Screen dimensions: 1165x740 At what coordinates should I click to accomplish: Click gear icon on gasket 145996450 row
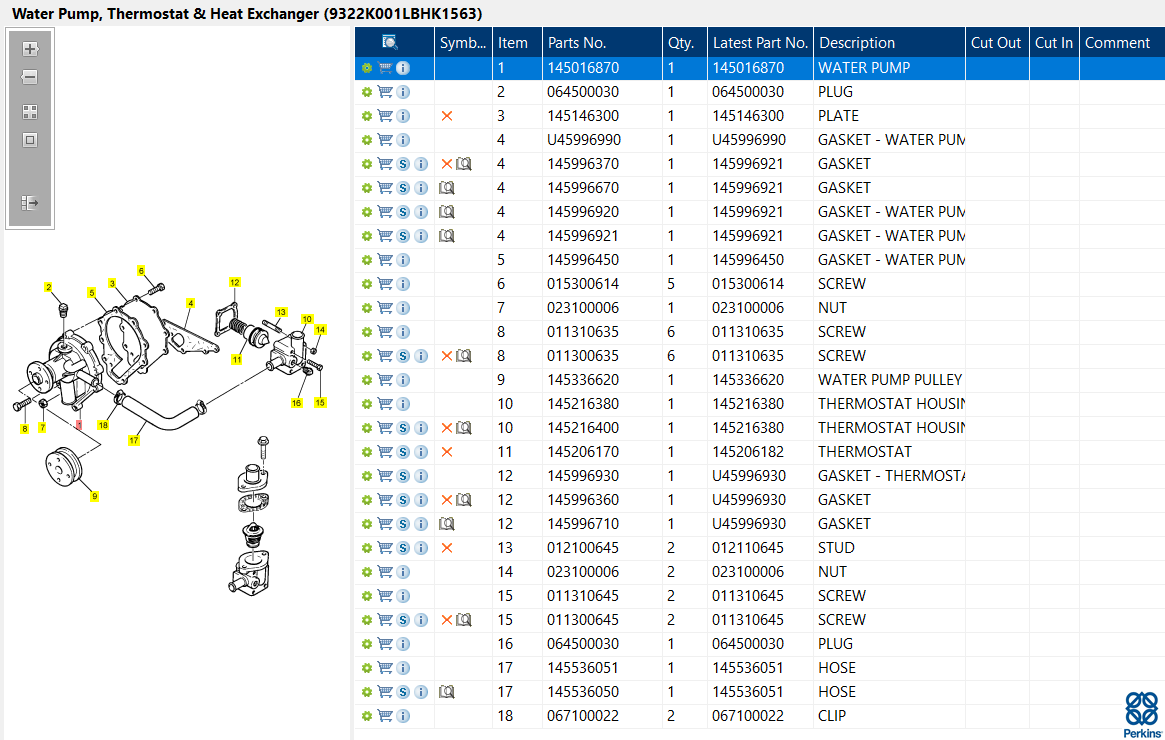[x=366, y=260]
